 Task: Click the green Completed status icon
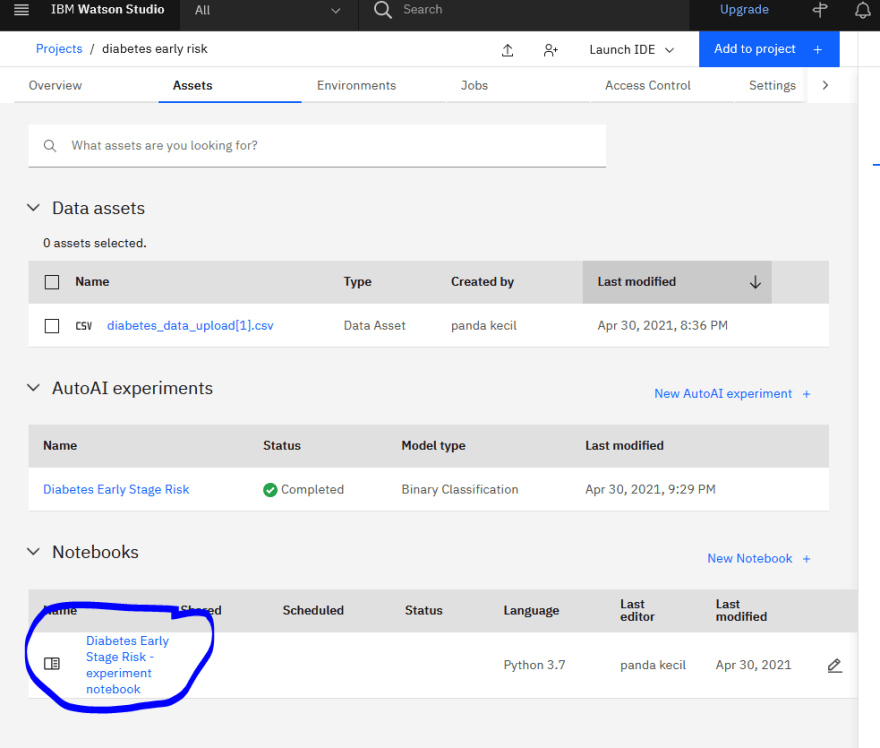click(270, 490)
